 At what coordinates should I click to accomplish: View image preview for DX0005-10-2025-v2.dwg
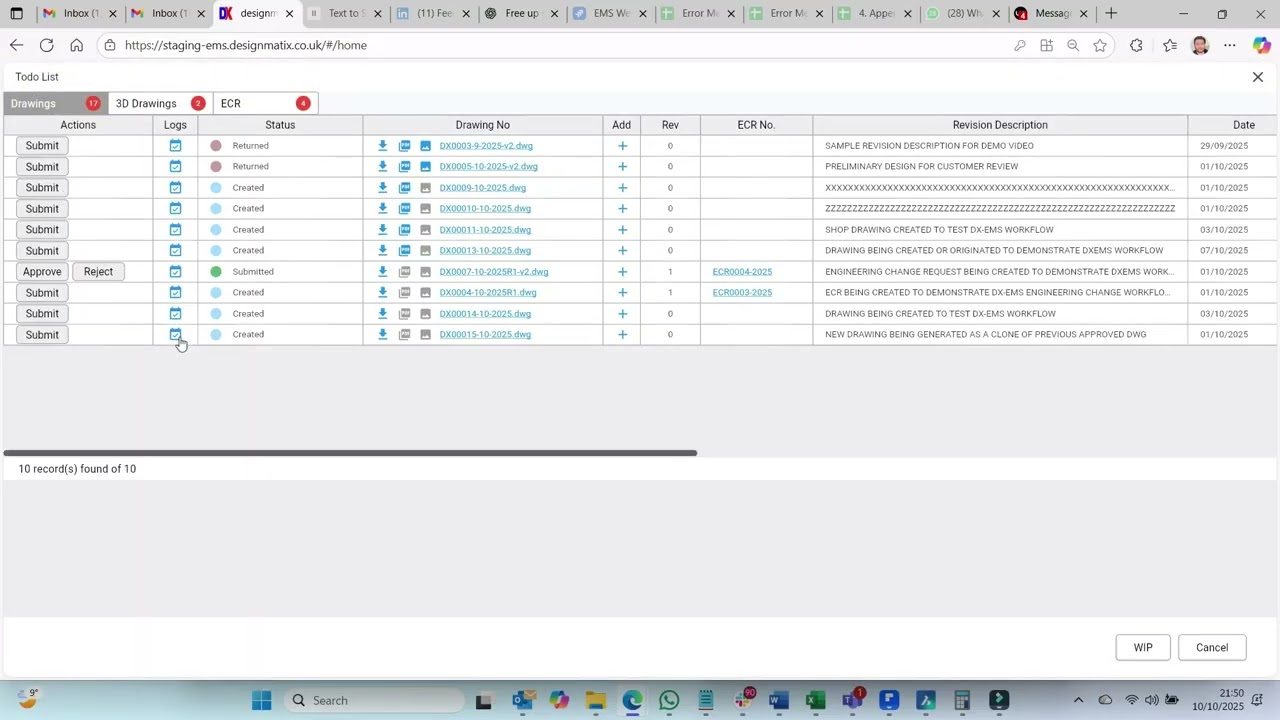click(x=425, y=167)
